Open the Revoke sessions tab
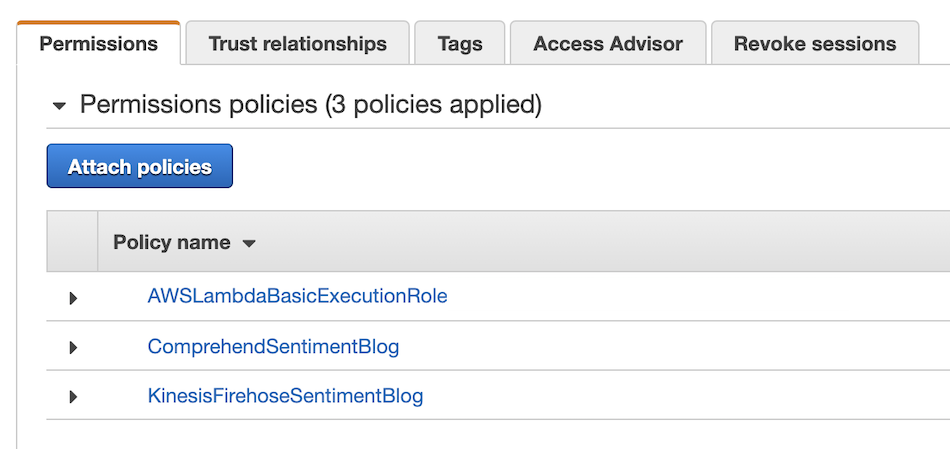950x449 pixels. (x=815, y=44)
